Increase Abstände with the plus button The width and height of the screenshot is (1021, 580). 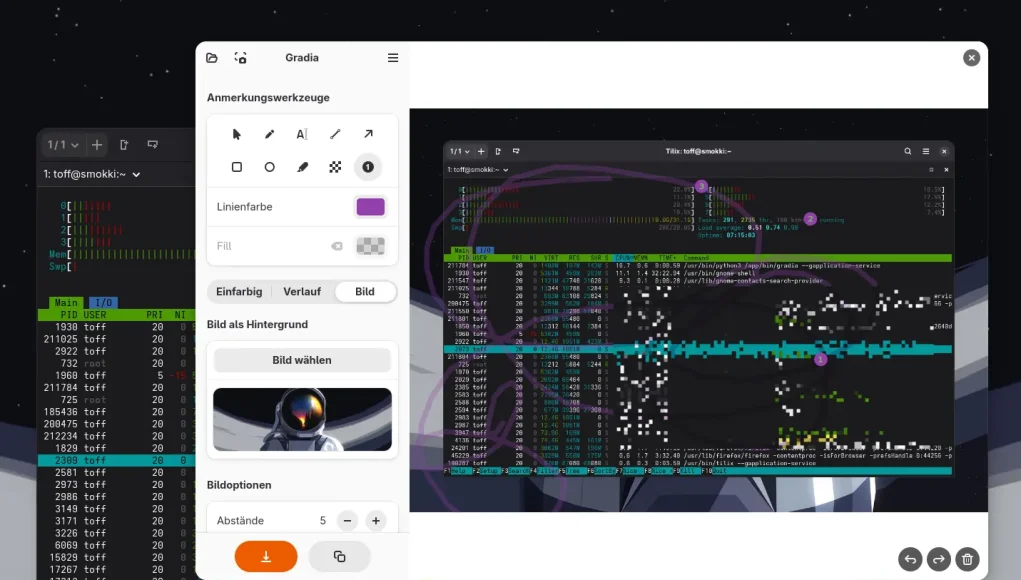point(375,521)
